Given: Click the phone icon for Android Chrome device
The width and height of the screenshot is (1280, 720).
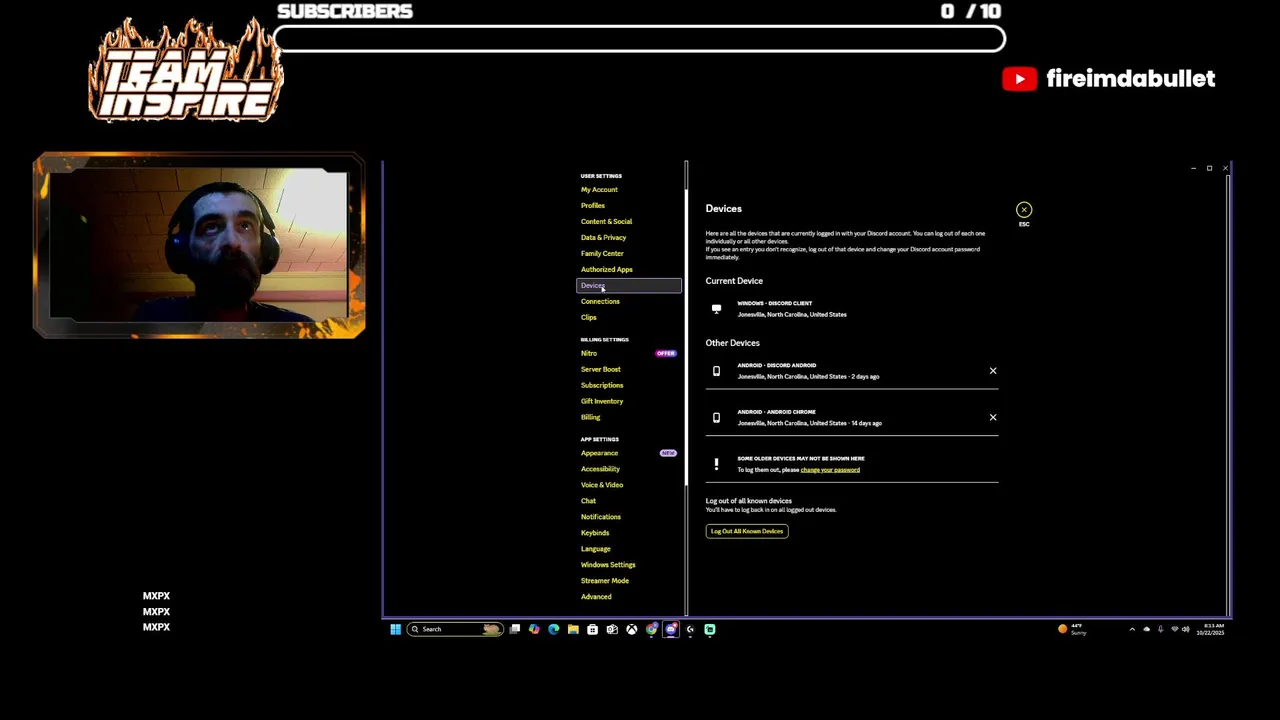Looking at the screenshot, I should (716, 417).
